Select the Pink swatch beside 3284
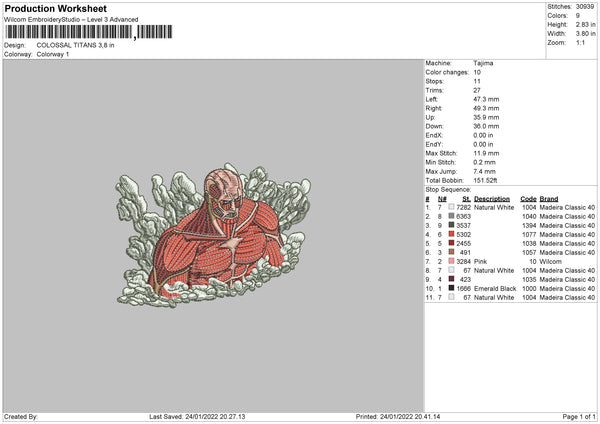 pyautogui.click(x=452, y=261)
